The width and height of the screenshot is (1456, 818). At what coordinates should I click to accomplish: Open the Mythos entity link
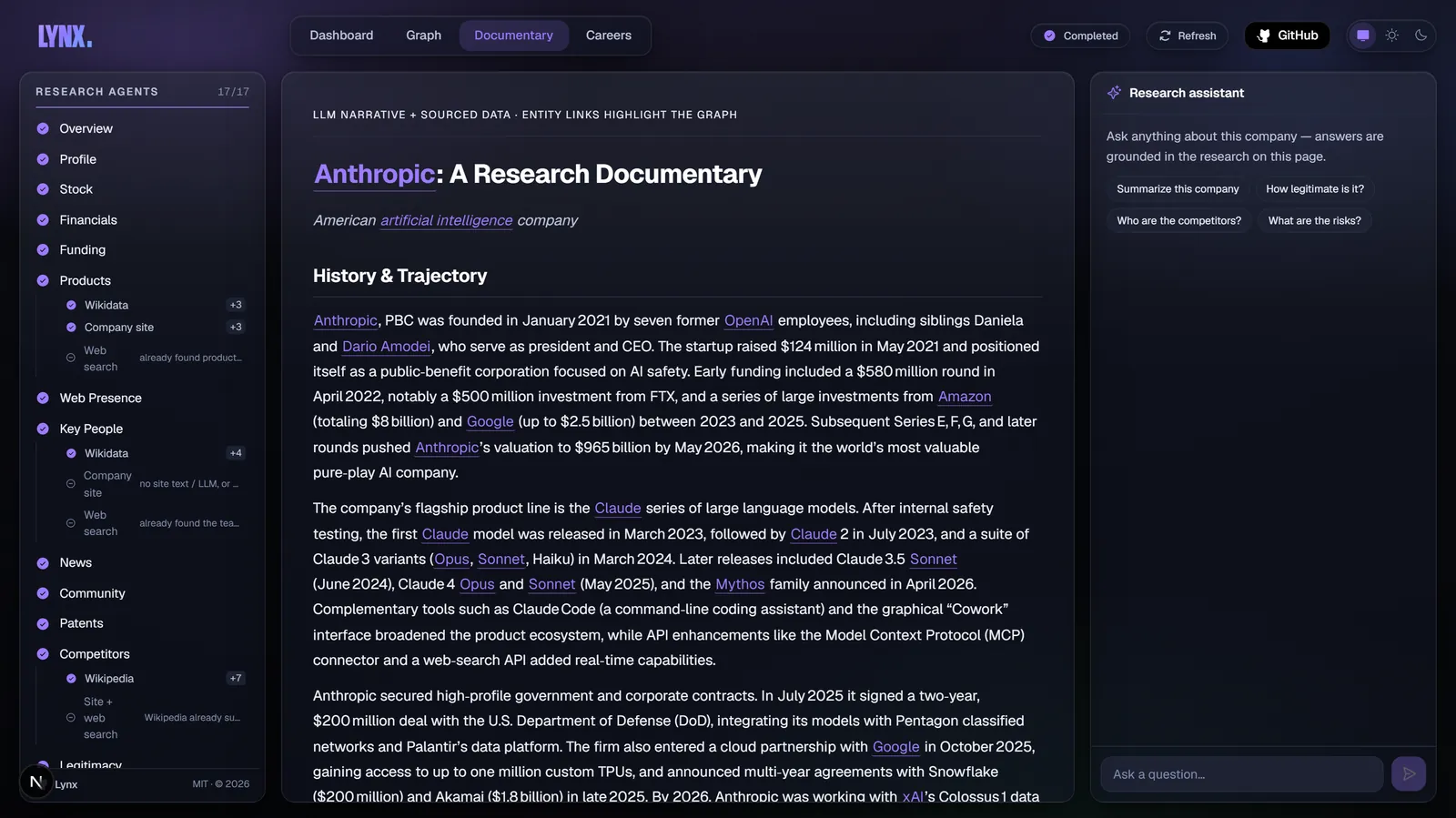coord(740,584)
